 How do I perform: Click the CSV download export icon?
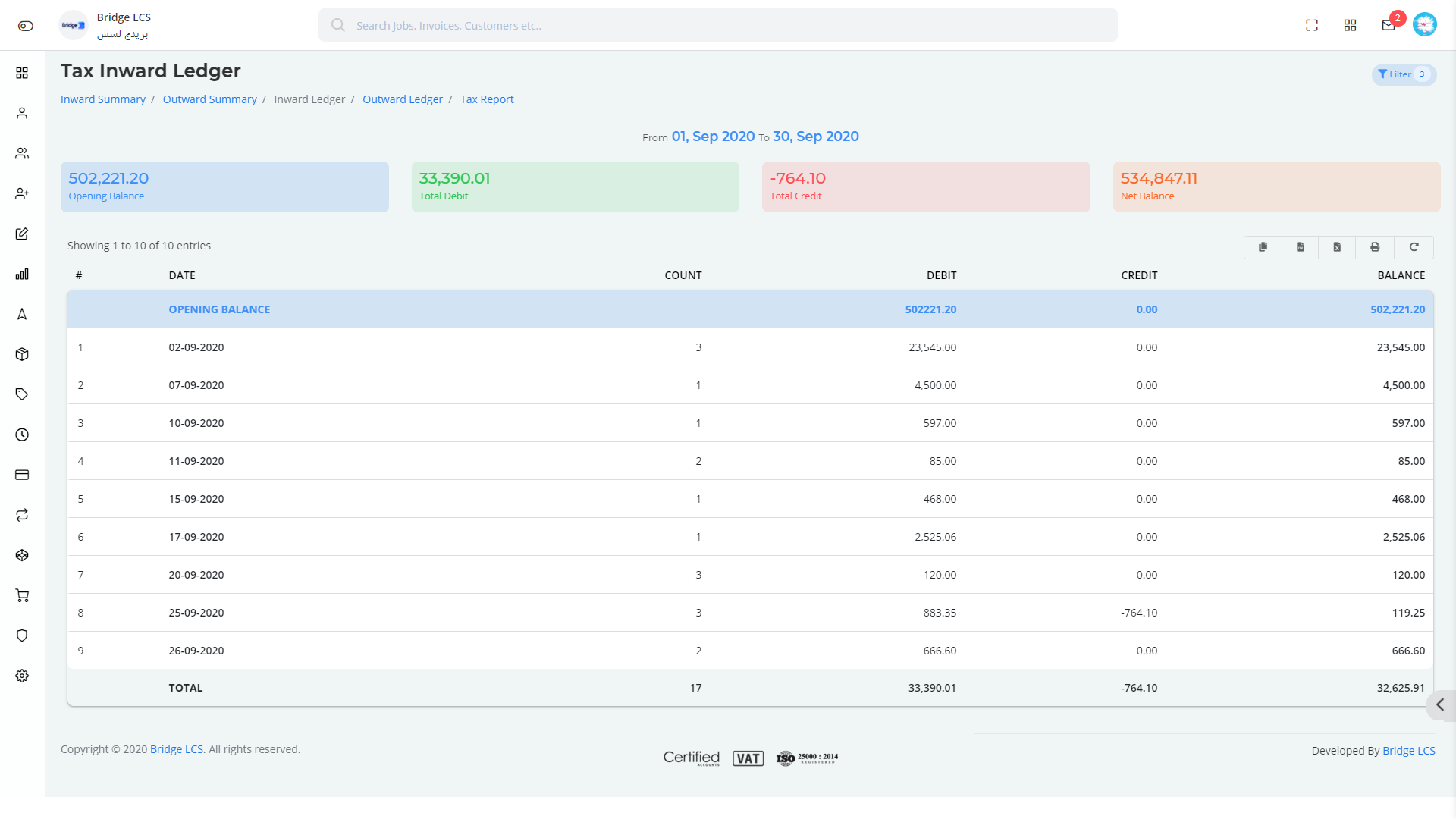pos(1300,247)
